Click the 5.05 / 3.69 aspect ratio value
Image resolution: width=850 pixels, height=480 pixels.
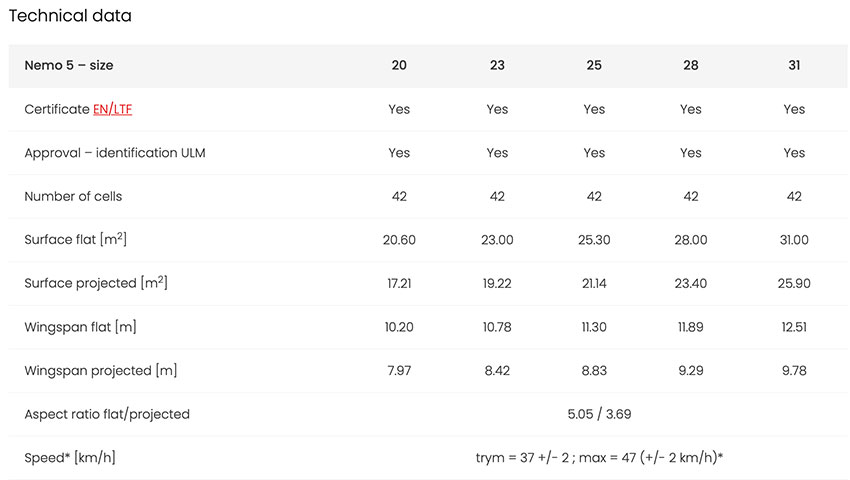point(600,414)
